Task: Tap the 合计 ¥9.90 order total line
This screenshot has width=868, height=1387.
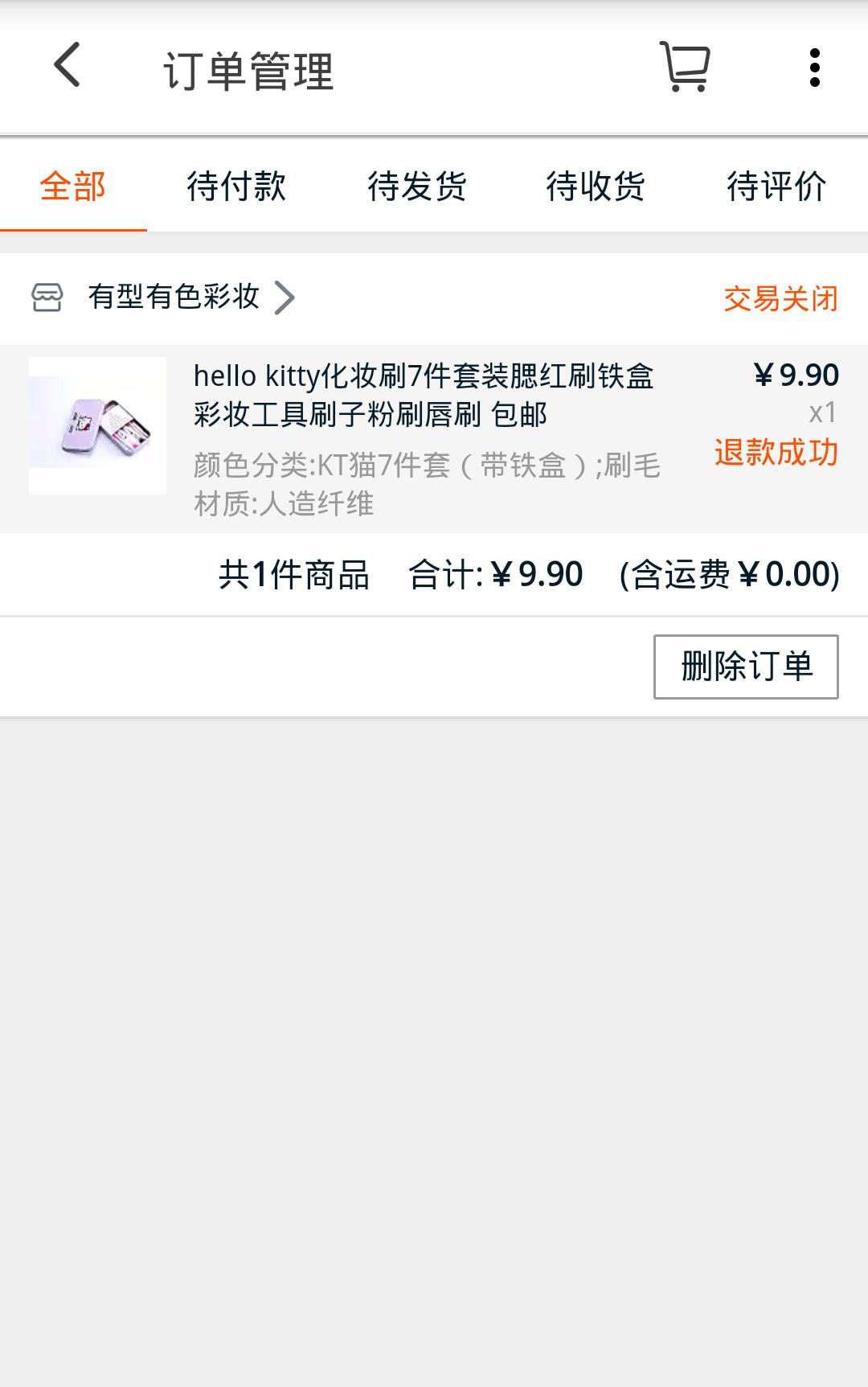Action: (x=495, y=575)
